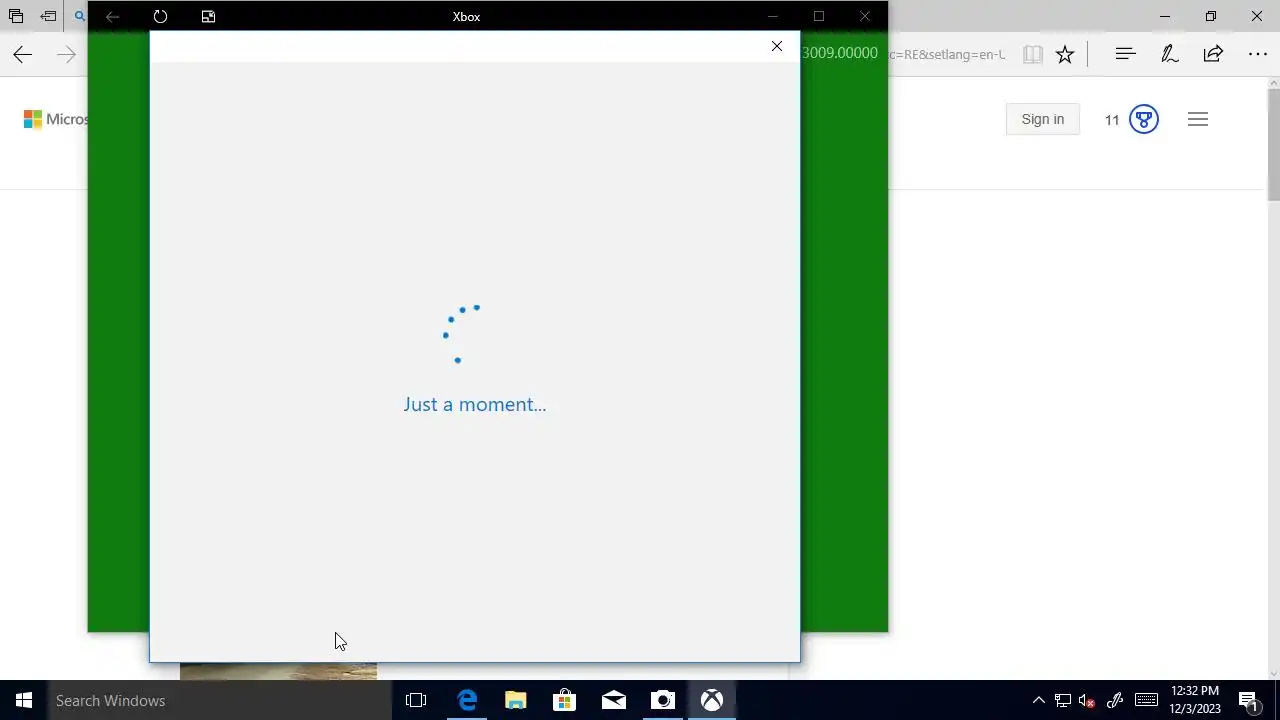Open the Edge Hub lines icon
This screenshot has width=1280, height=720.
pyautogui.click(x=1125, y=54)
